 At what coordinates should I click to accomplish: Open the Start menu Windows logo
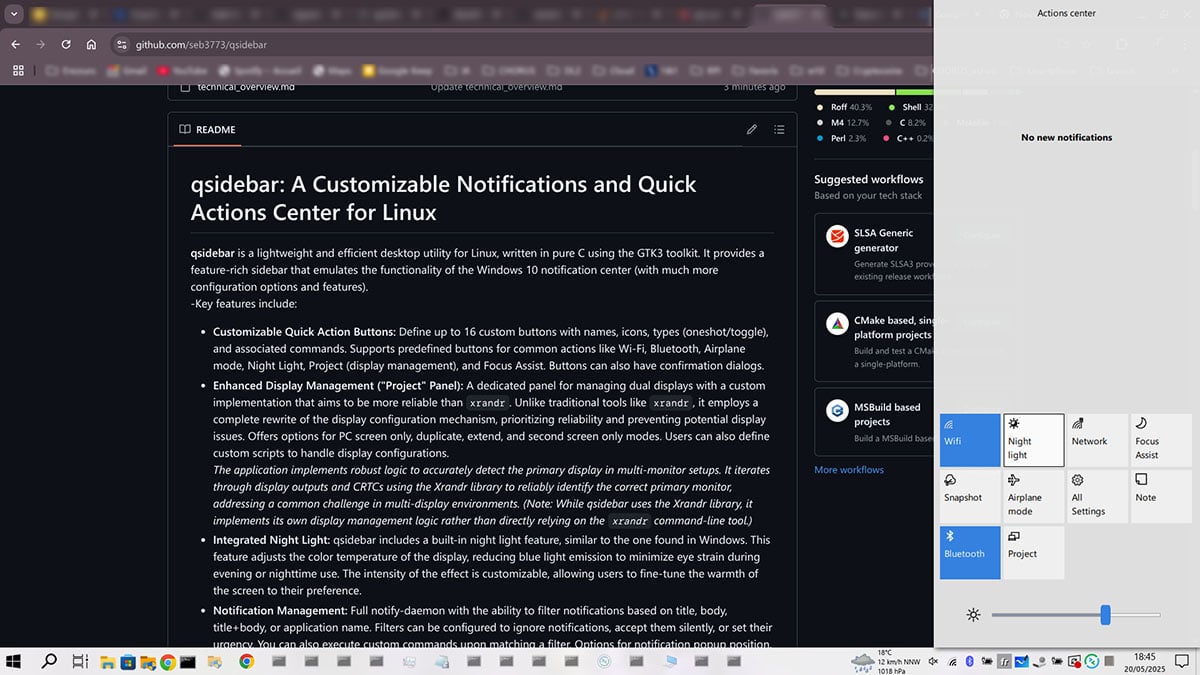[x=15, y=661]
